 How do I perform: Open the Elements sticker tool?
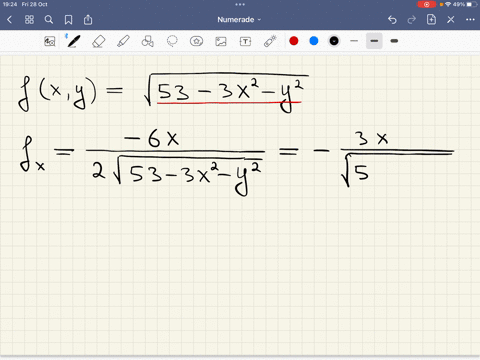click(x=196, y=41)
